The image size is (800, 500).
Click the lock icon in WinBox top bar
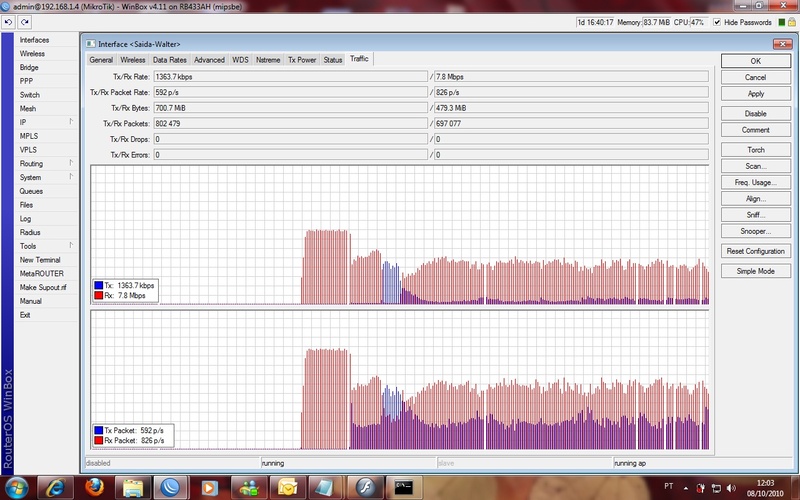click(x=791, y=22)
